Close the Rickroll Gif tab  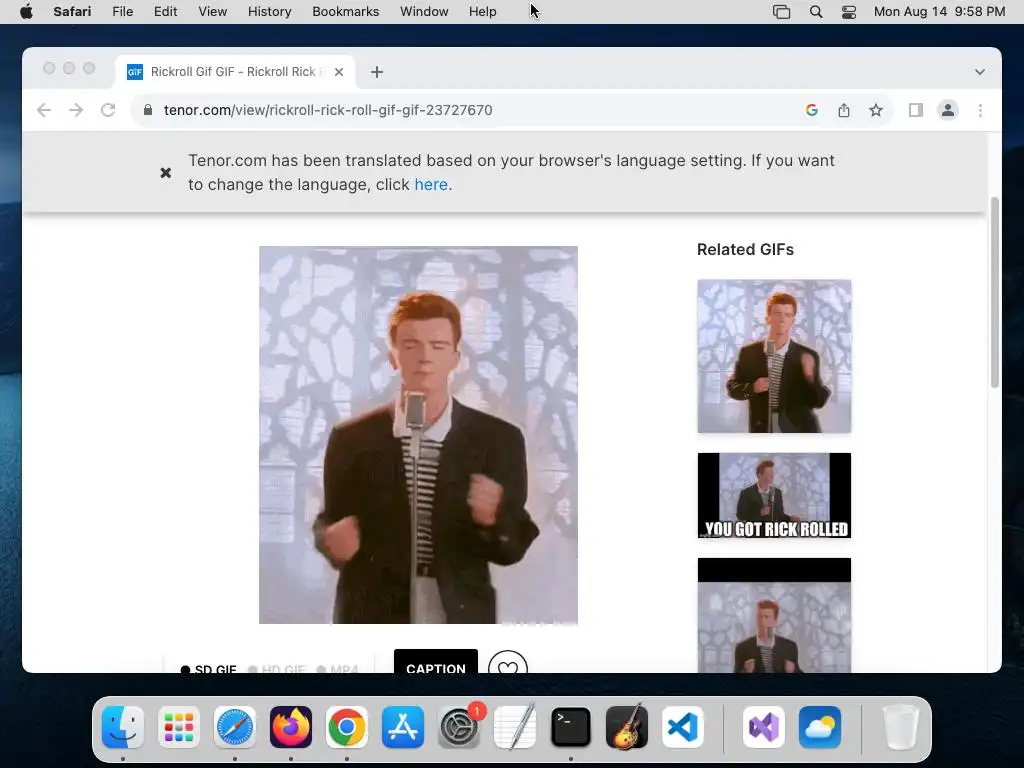339,72
